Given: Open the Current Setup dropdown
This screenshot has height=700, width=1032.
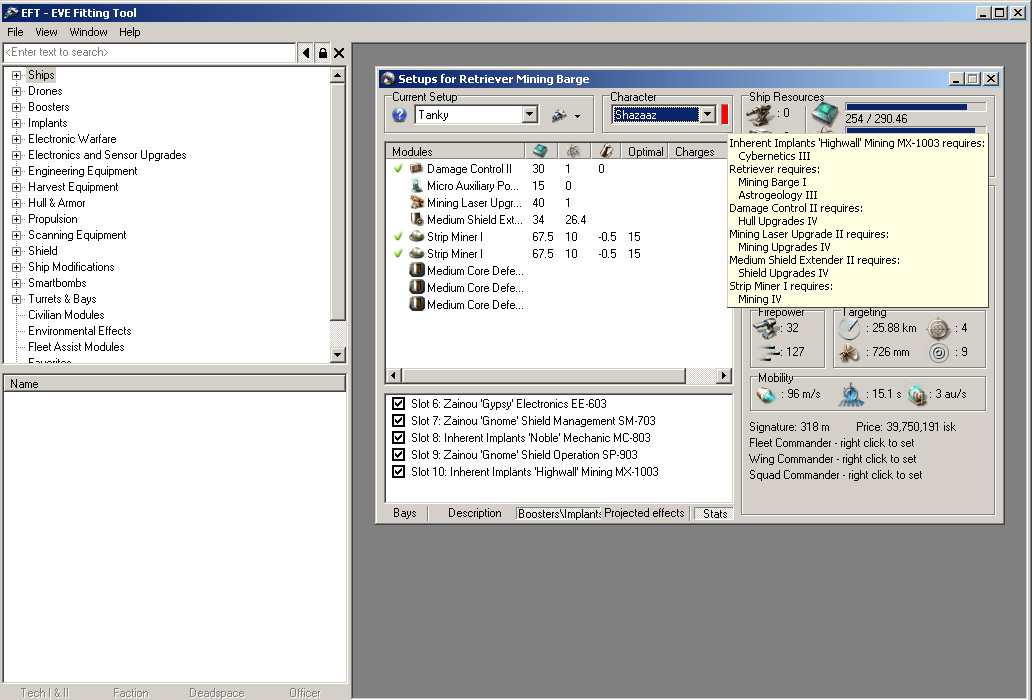Looking at the screenshot, I should click(x=530, y=115).
